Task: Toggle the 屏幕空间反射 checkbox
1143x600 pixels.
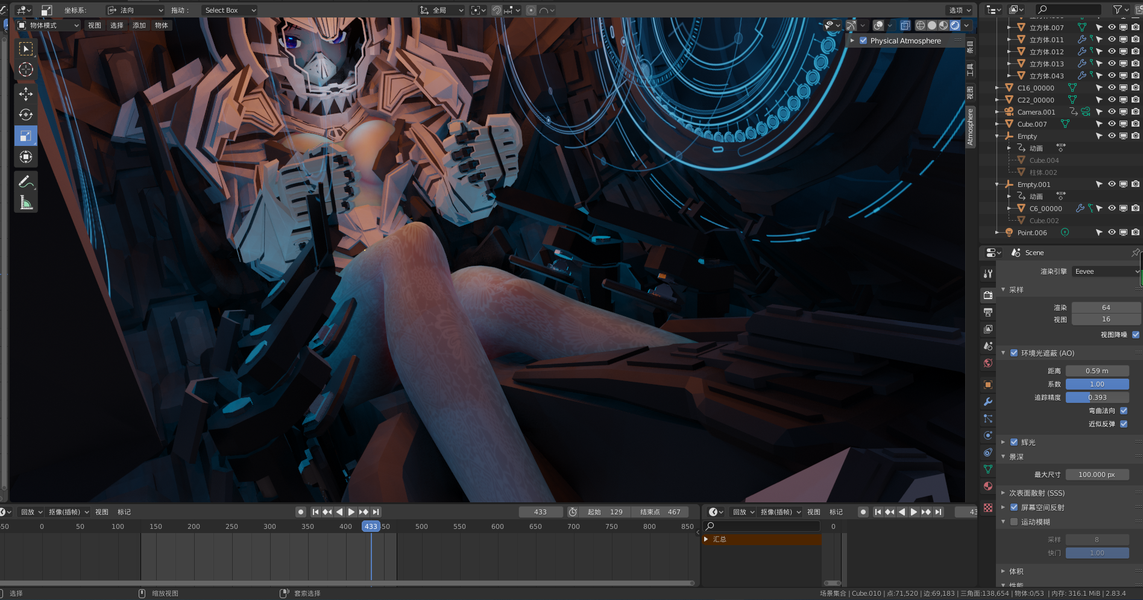Action: click(x=1014, y=507)
